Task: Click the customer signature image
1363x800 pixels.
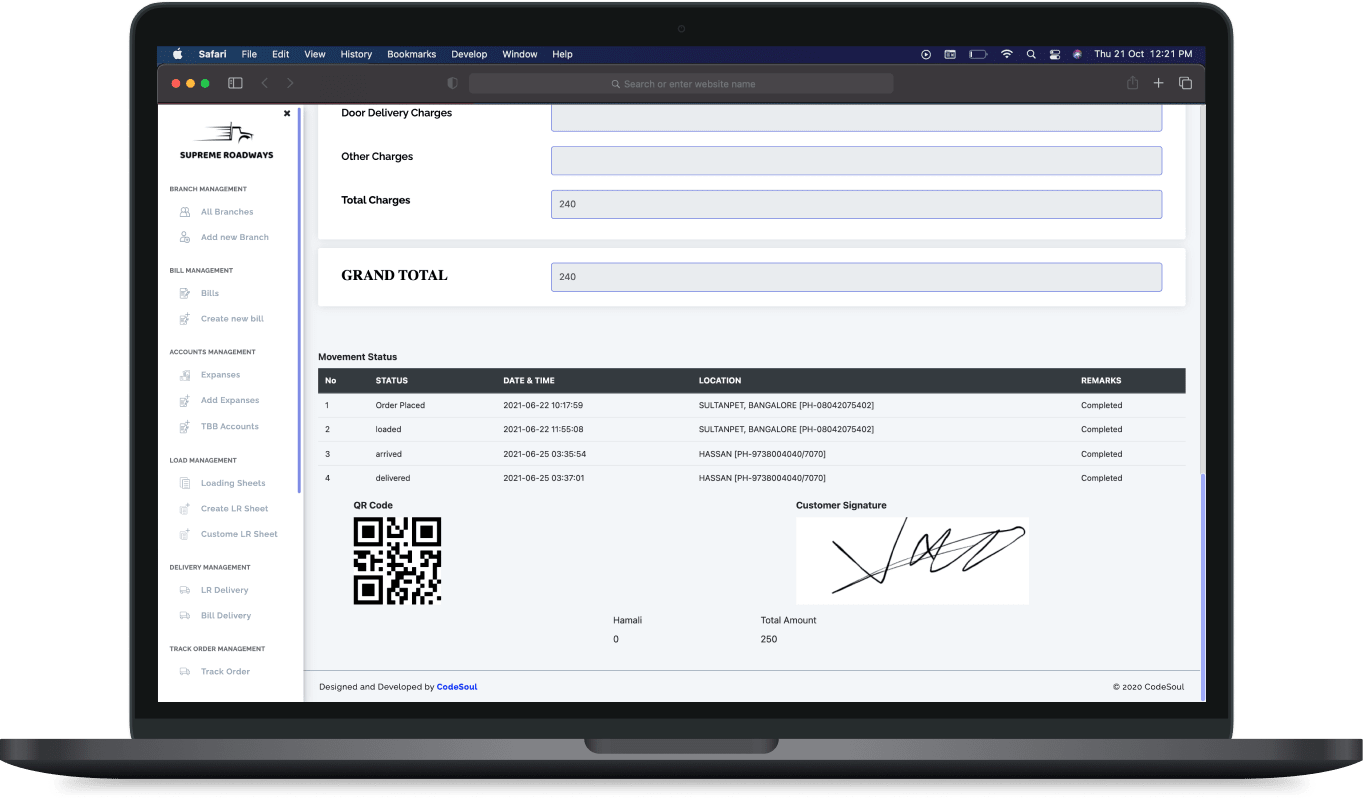Action: (912, 561)
